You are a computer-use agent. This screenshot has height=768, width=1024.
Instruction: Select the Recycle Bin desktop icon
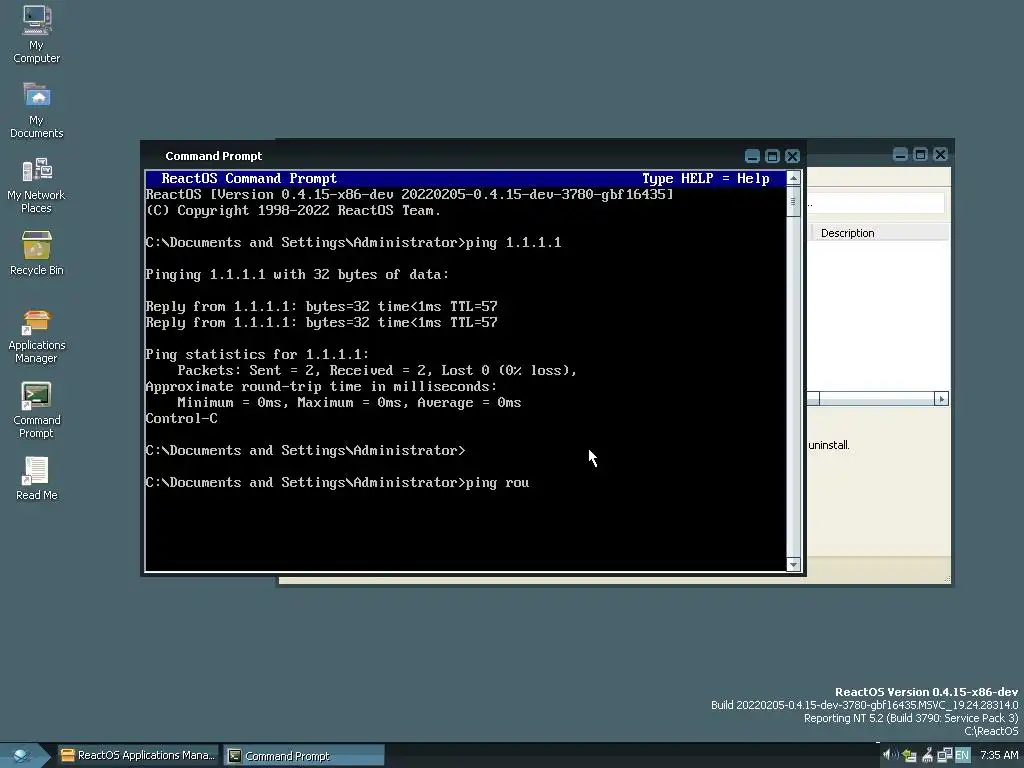pos(37,253)
